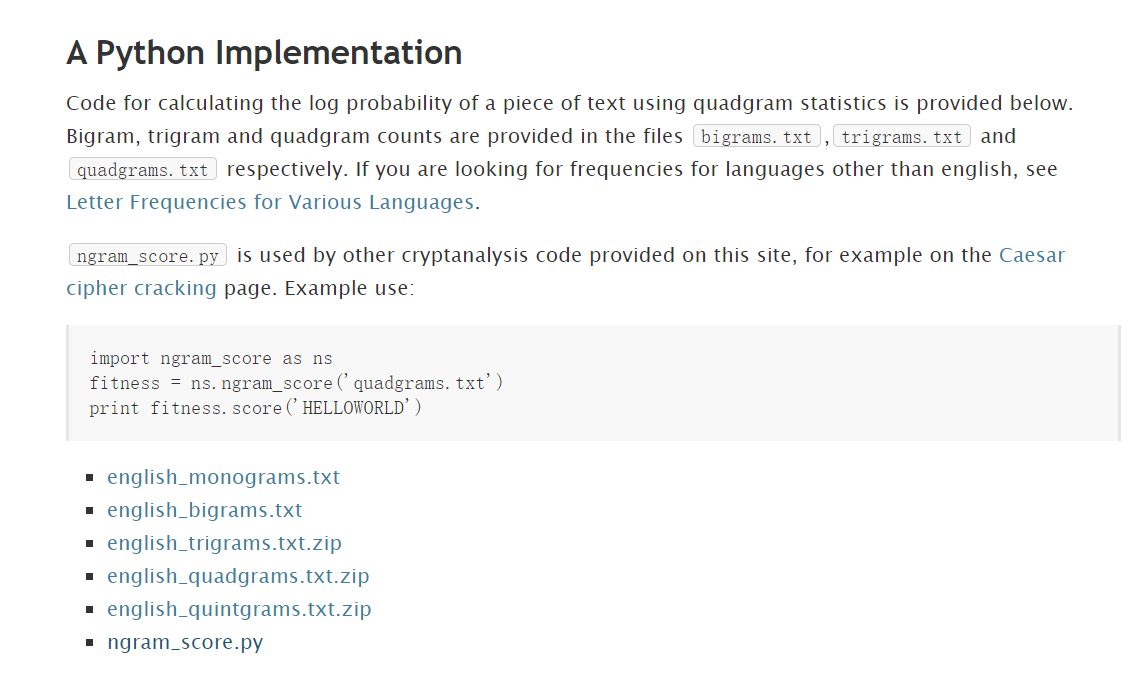Click the inline trigrams.txt code label

[x=901, y=137]
